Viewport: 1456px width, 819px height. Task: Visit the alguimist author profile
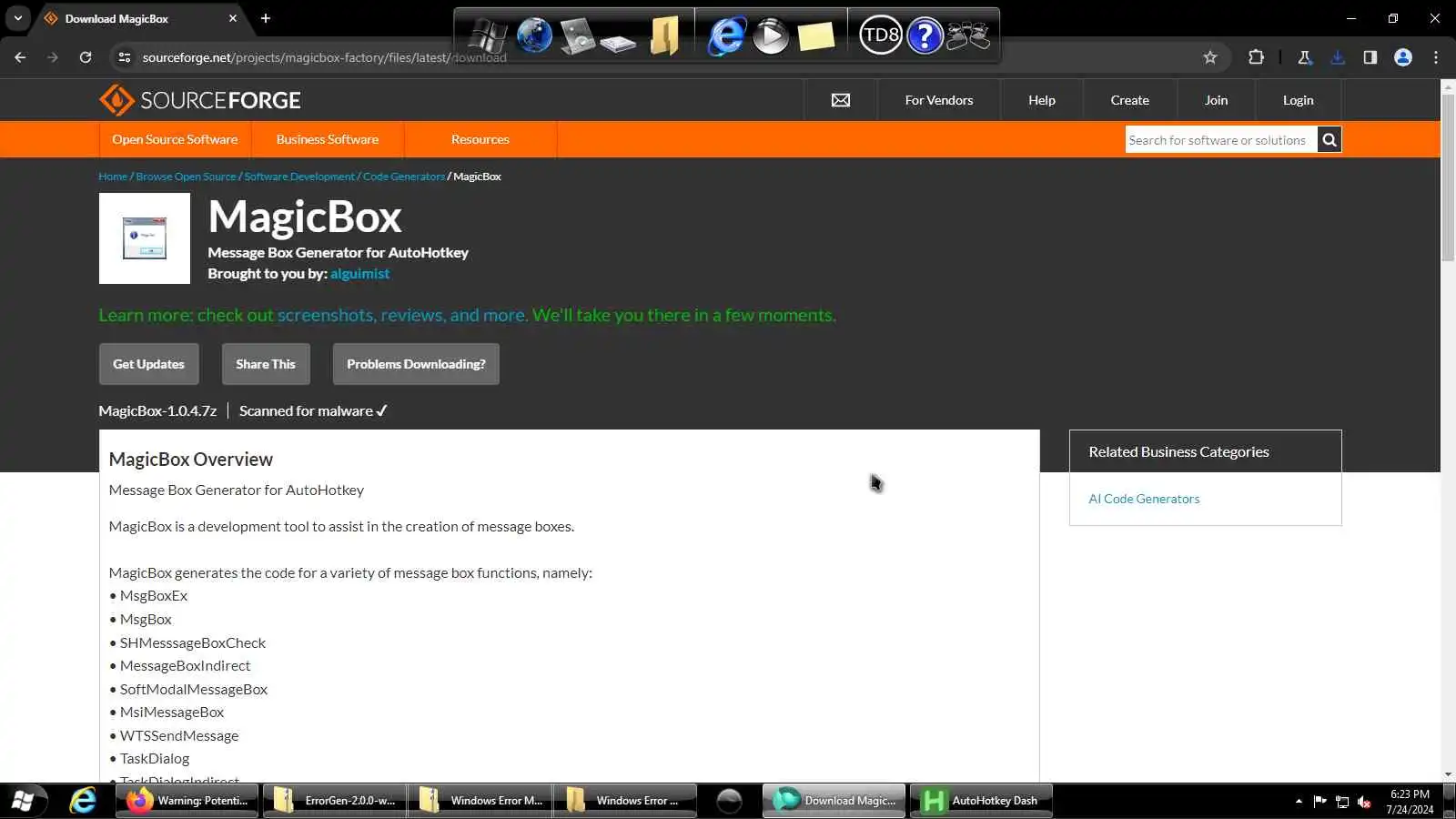point(359,274)
